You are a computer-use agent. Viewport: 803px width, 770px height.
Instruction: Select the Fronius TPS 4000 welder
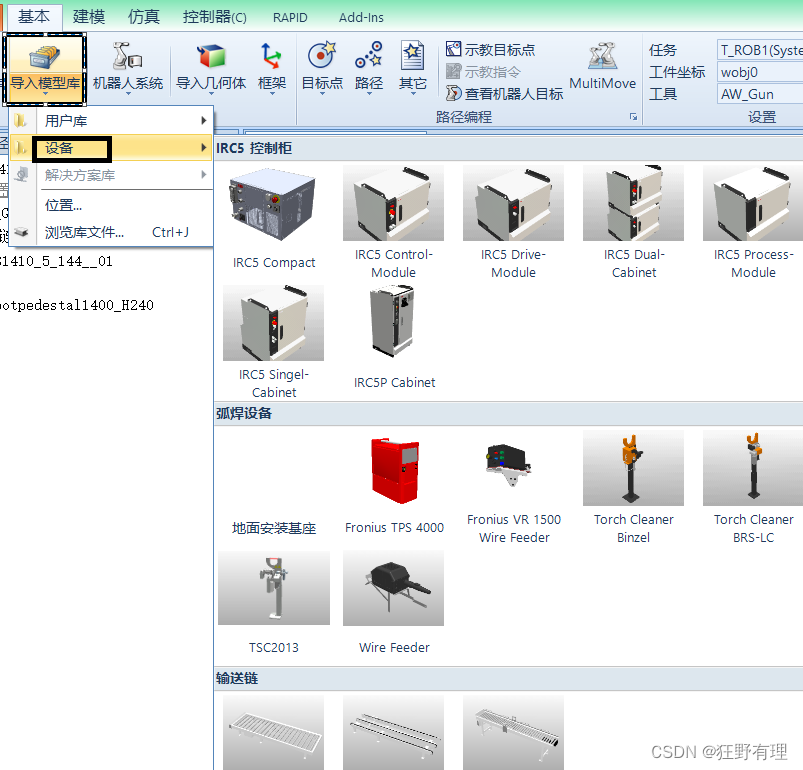pyautogui.click(x=393, y=484)
